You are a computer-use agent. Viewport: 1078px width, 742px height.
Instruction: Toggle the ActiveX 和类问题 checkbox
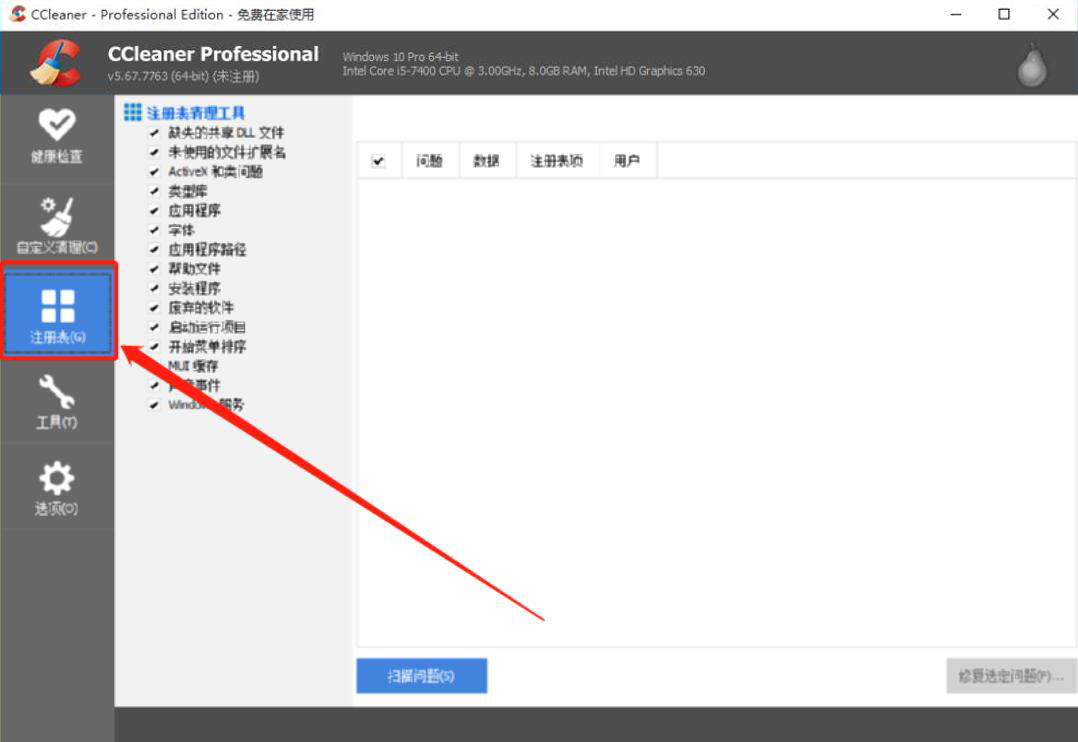click(x=154, y=171)
